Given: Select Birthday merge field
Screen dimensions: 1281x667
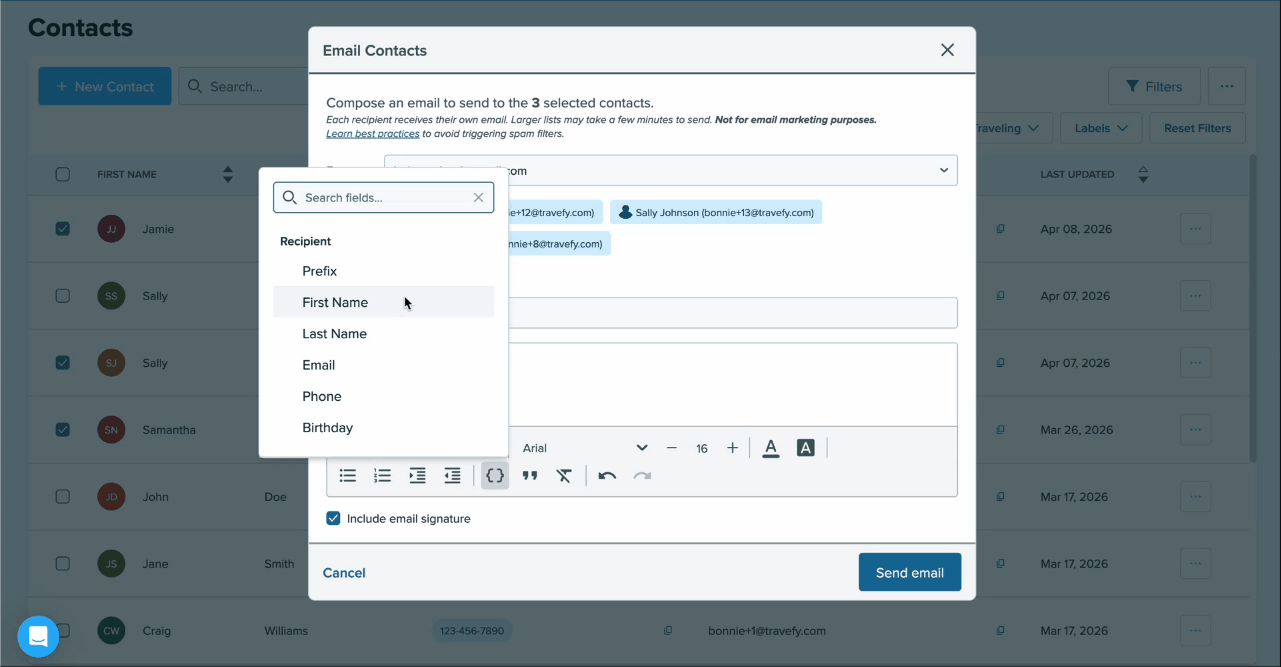Looking at the screenshot, I should tap(384, 428).
